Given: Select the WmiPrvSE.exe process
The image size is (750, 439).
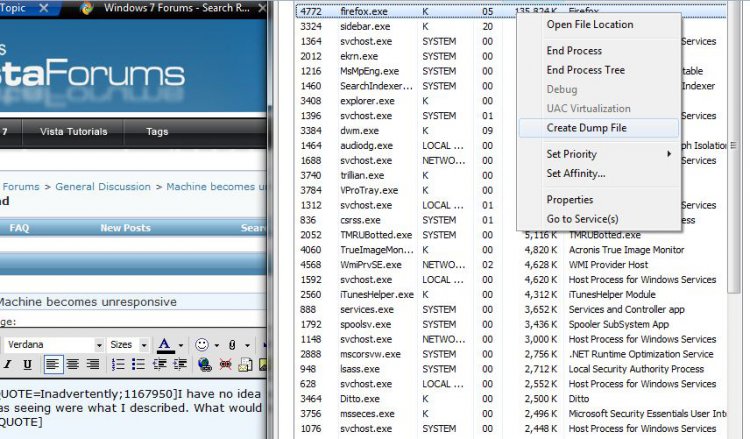Looking at the screenshot, I should coord(371,264).
